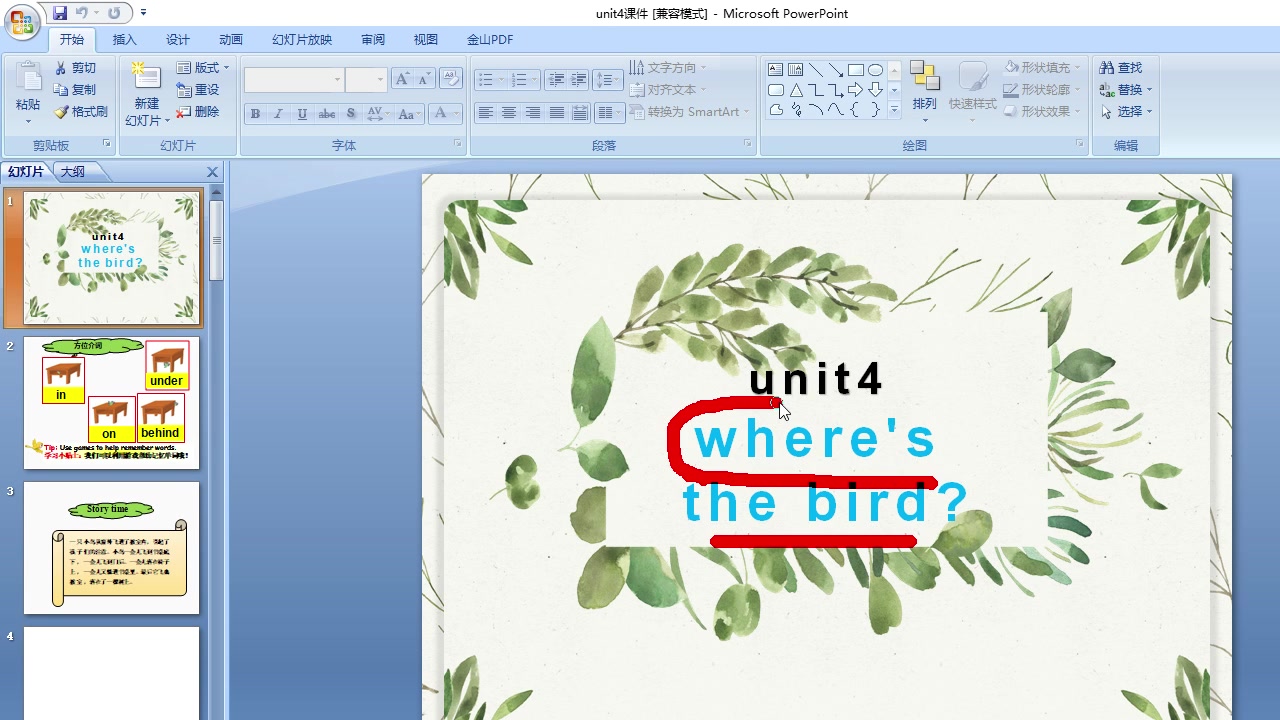Toggle Italic formatting
1280x720 pixels.
278,114
